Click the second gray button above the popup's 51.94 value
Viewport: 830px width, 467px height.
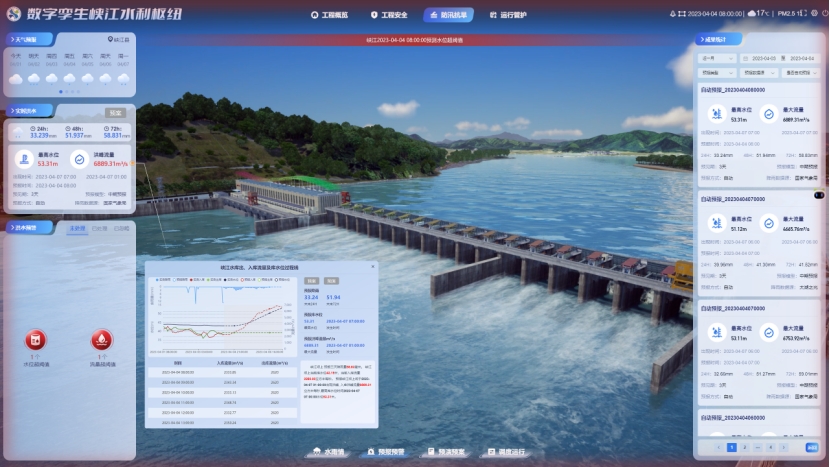click(331, 281)
